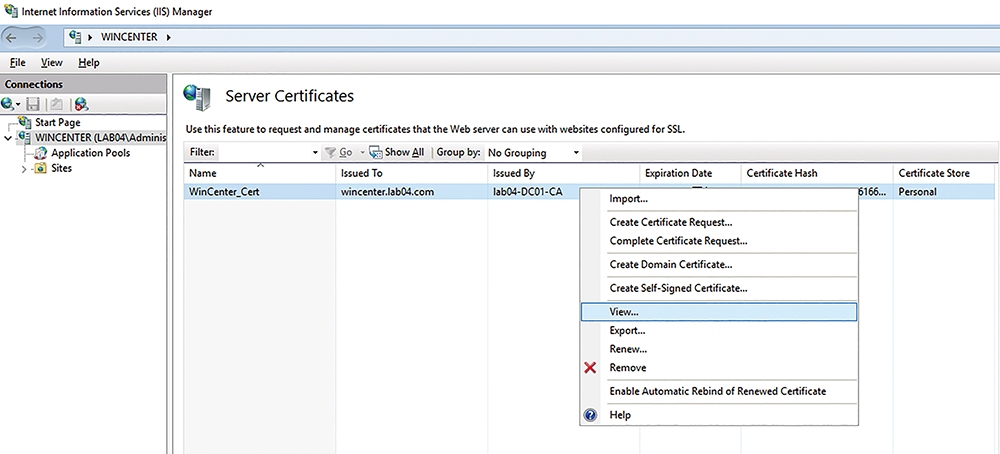
Task: Click the lab04-DC01-CA issuer cell
Action: click(x=527, y=191)
